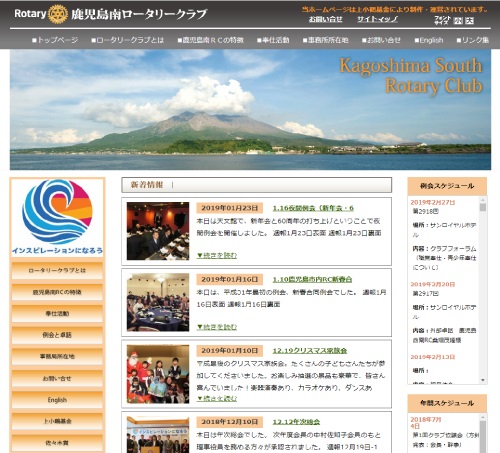The height and width of the screenshot is (453, 500).
Task: Expand 続きを読む for the Christmas party article
Action: 217,398
